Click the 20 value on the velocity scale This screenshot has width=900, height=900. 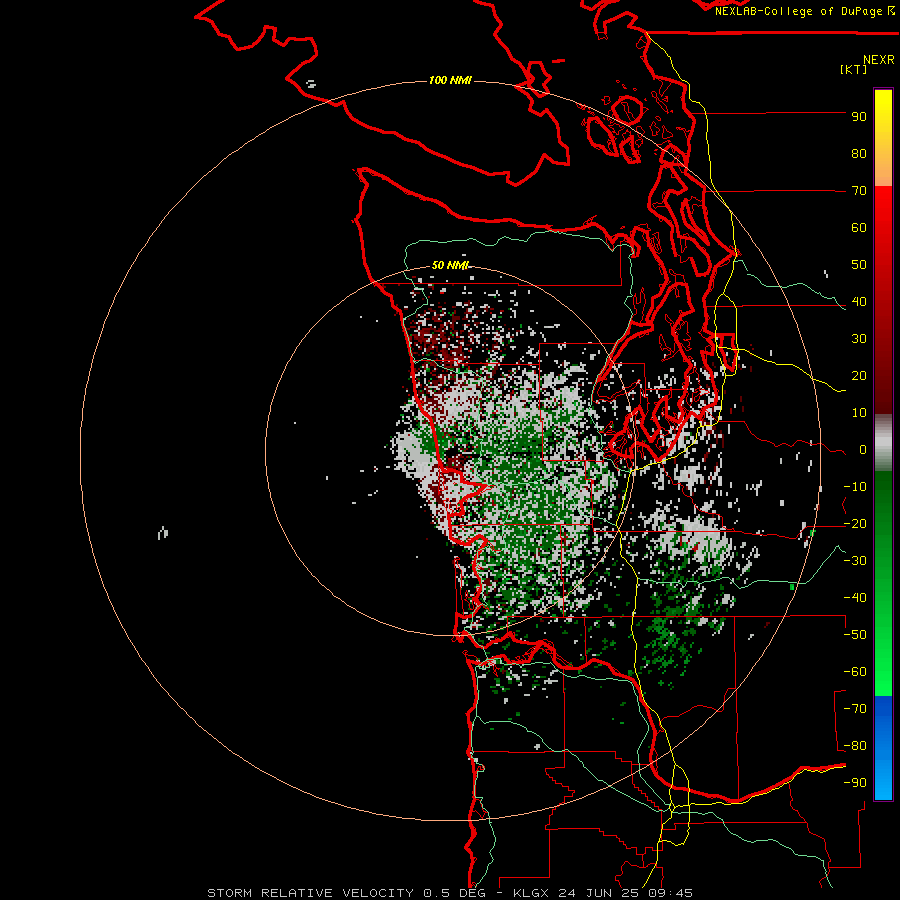coord(859,376)
